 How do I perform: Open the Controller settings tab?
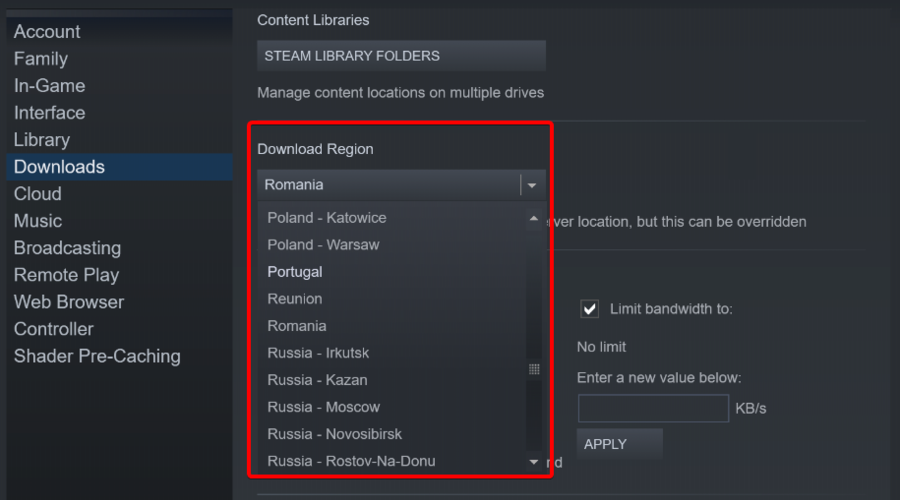(54, 329)
